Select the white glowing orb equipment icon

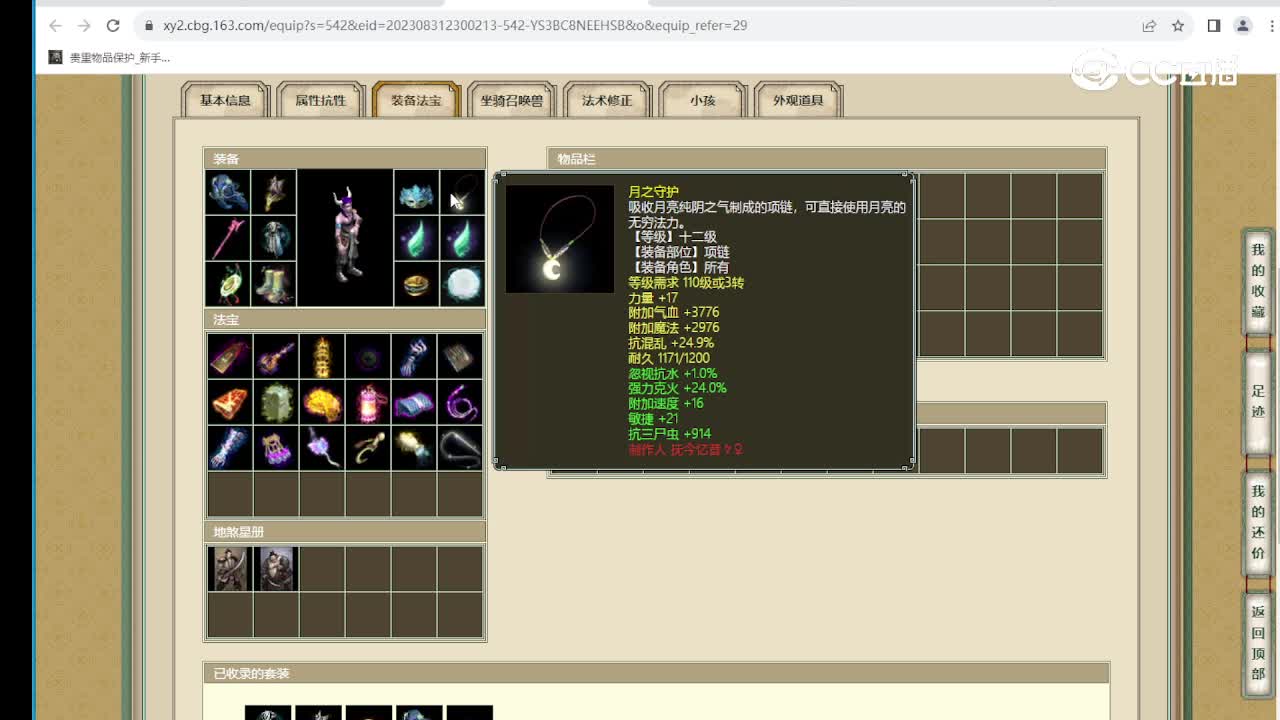[462, 284]
